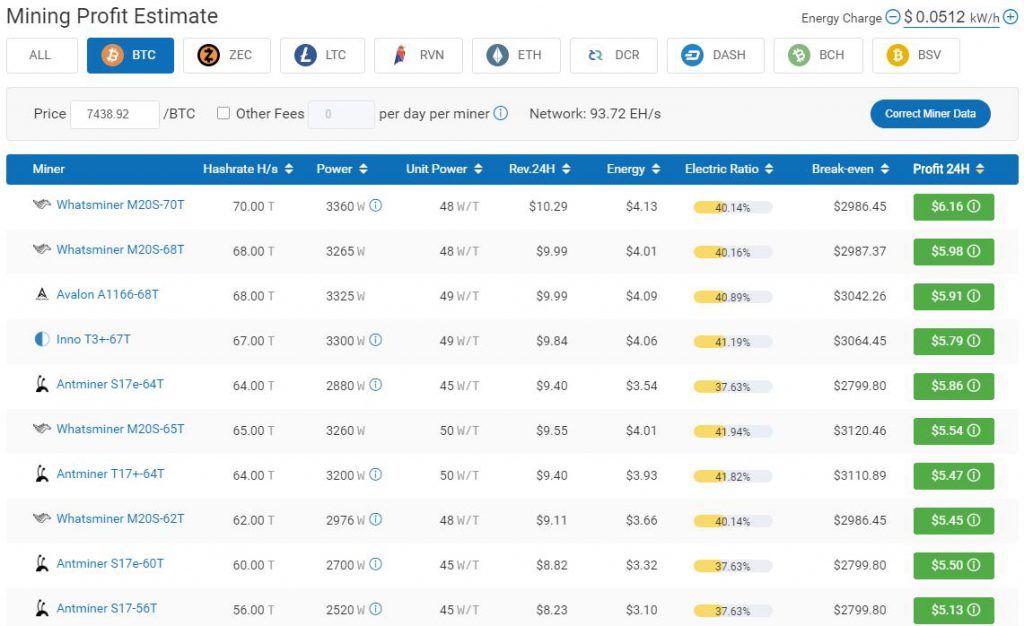The height and width of the screenshot is (626, 1024).
Task: Edit the BTC price field 7438.92
Action: (114, 114)
